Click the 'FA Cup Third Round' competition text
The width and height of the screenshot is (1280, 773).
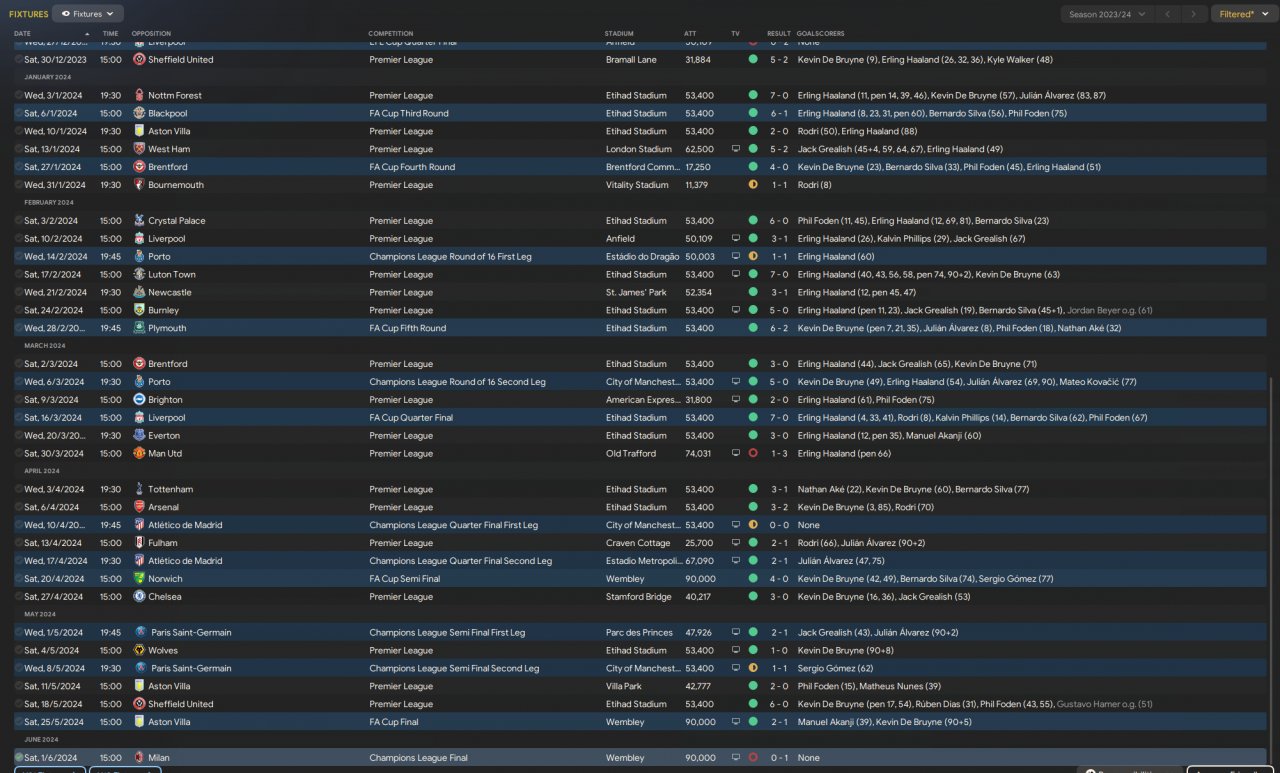(409, 113)
